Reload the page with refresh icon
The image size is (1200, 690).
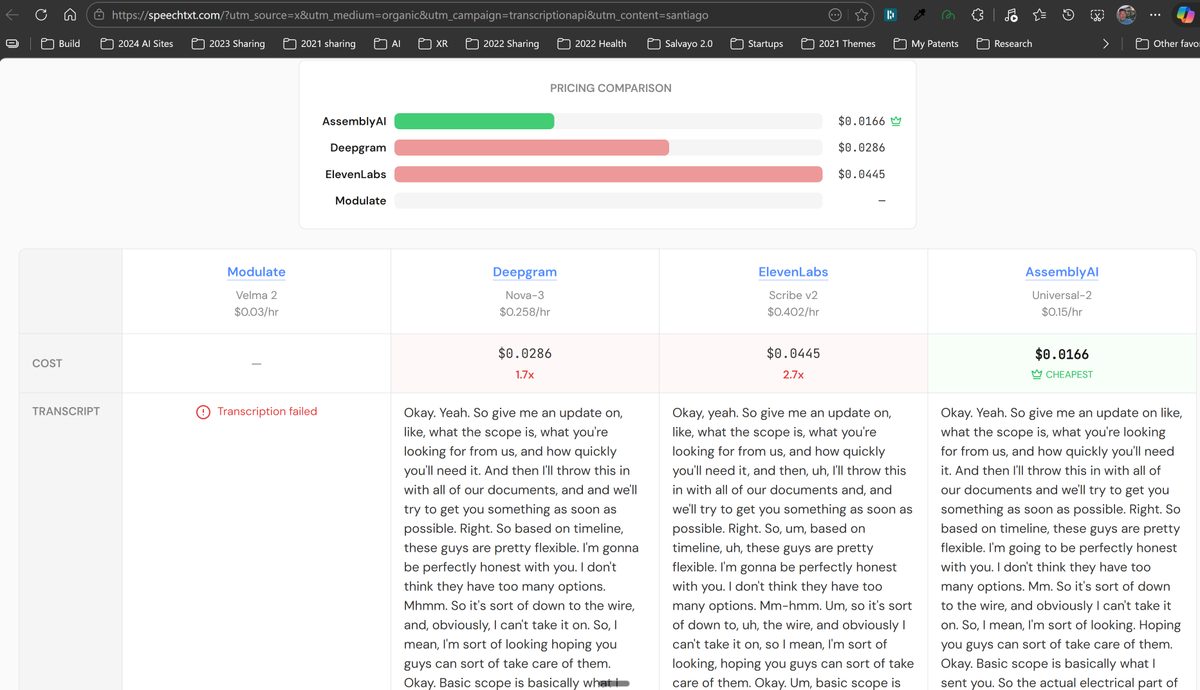click(x=41, y=15)
